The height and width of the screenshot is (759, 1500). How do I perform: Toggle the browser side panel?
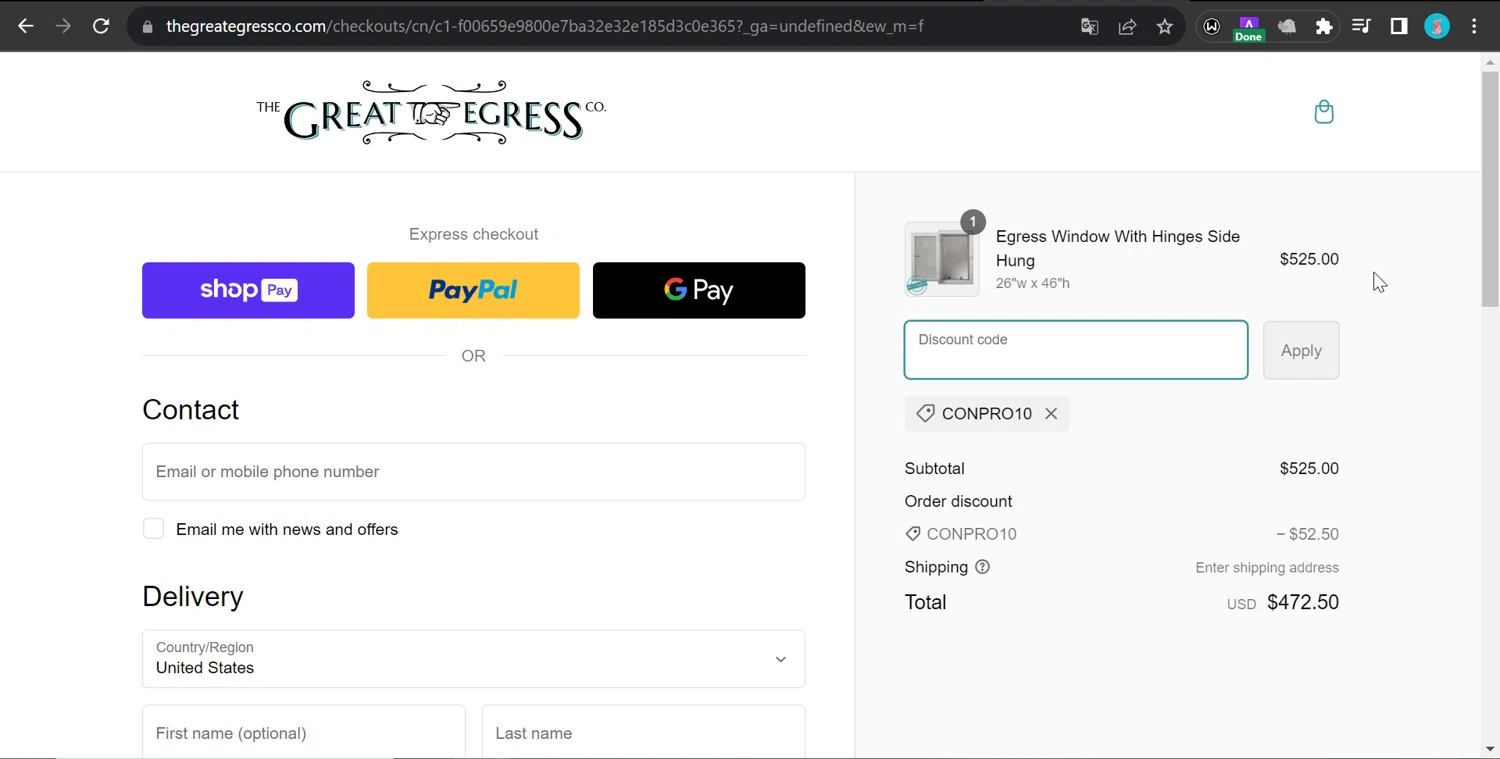[x=1399, y=27]
